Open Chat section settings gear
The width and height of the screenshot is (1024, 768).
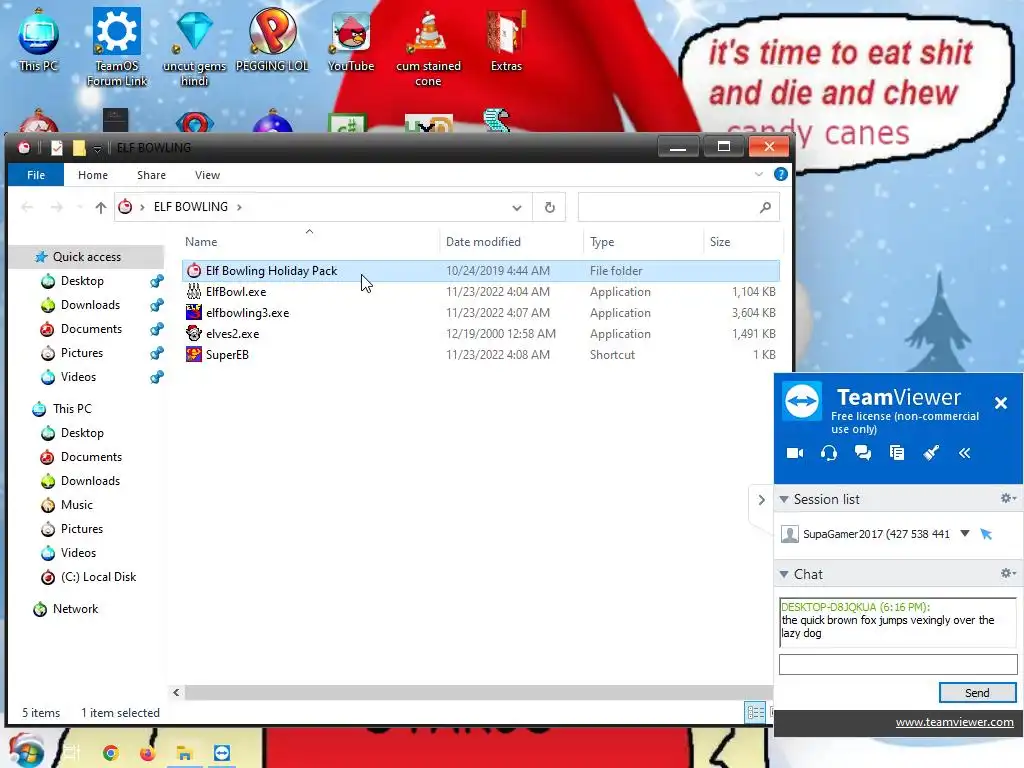(1008, 573)
